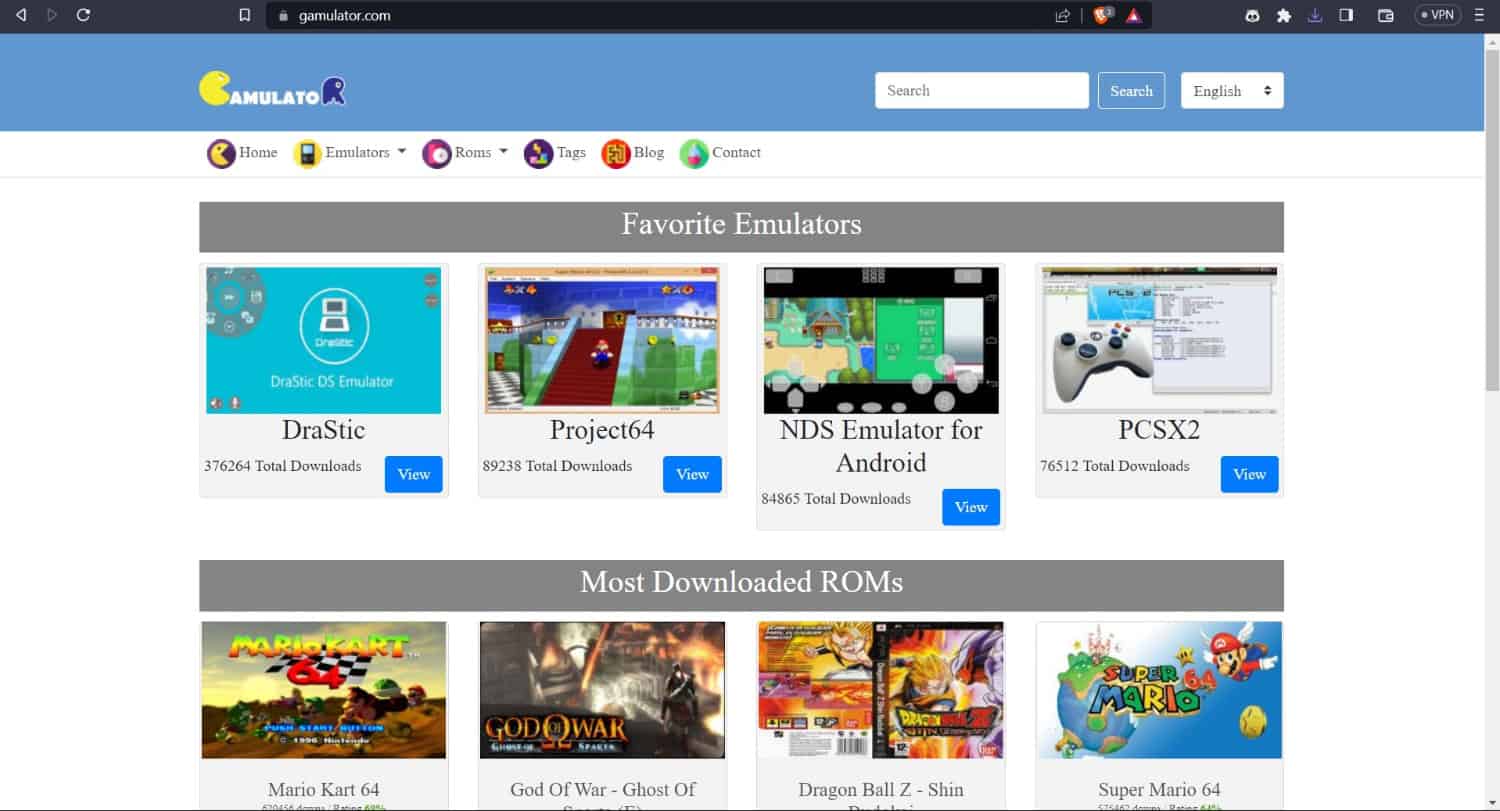Click the Favorite Emulators heading
The height and width of the screenshot is (811, 1500).
click(x=741, y=223)
